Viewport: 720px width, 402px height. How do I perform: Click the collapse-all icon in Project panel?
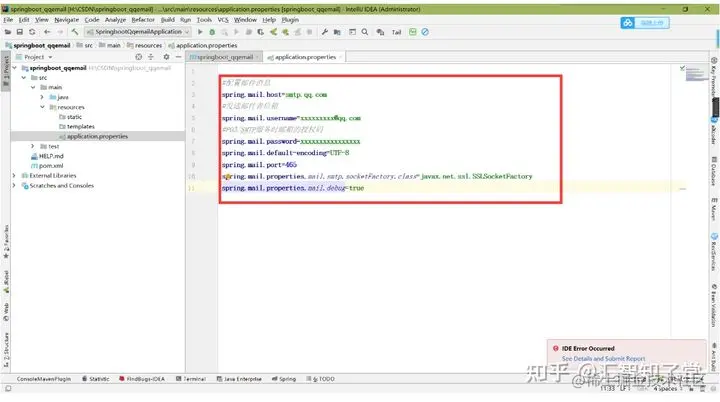point(151,57)
